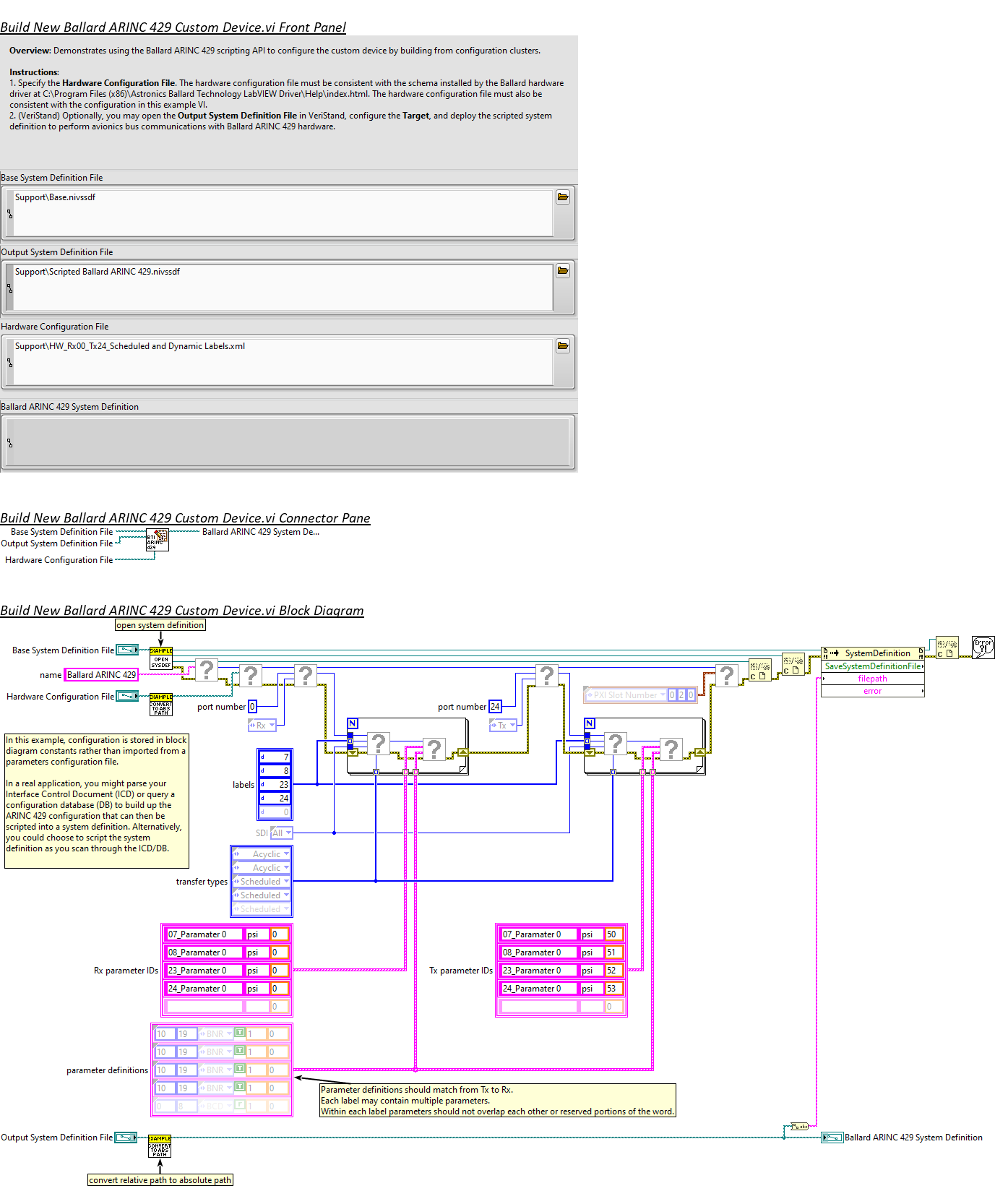Click the Base System Definition File path terminal
The width and height of the screenshot is (995, 1204).
click(x=127, y=650)
